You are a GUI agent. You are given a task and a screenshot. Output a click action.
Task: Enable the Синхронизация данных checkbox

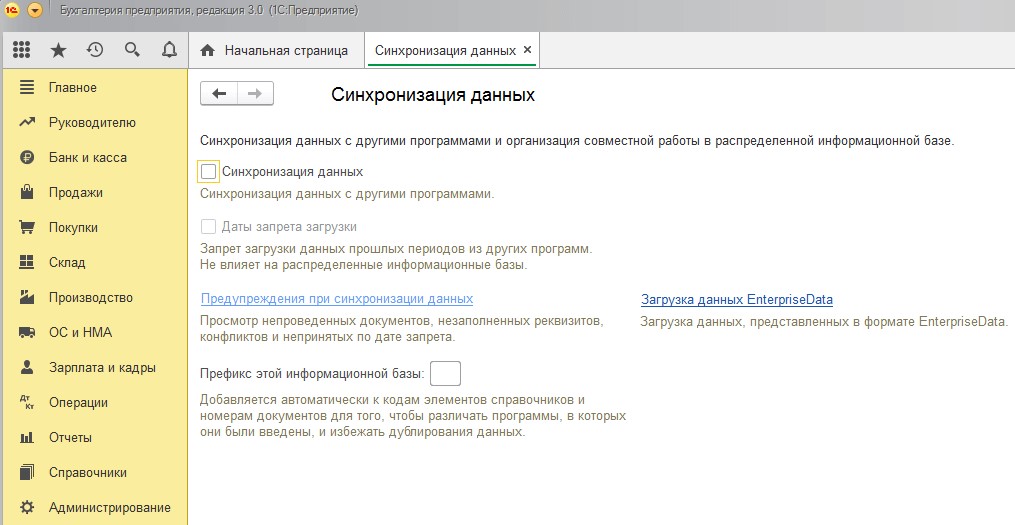point(208,172)
